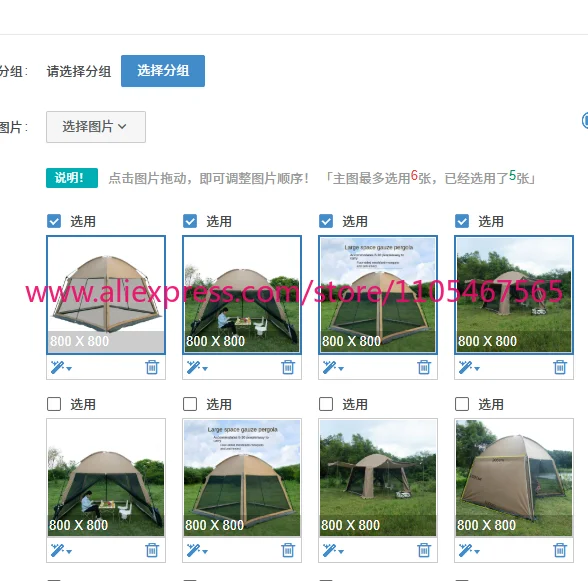
Task: Open magic wand tool under solid-wall lakeside tent image
Action: 469,551
